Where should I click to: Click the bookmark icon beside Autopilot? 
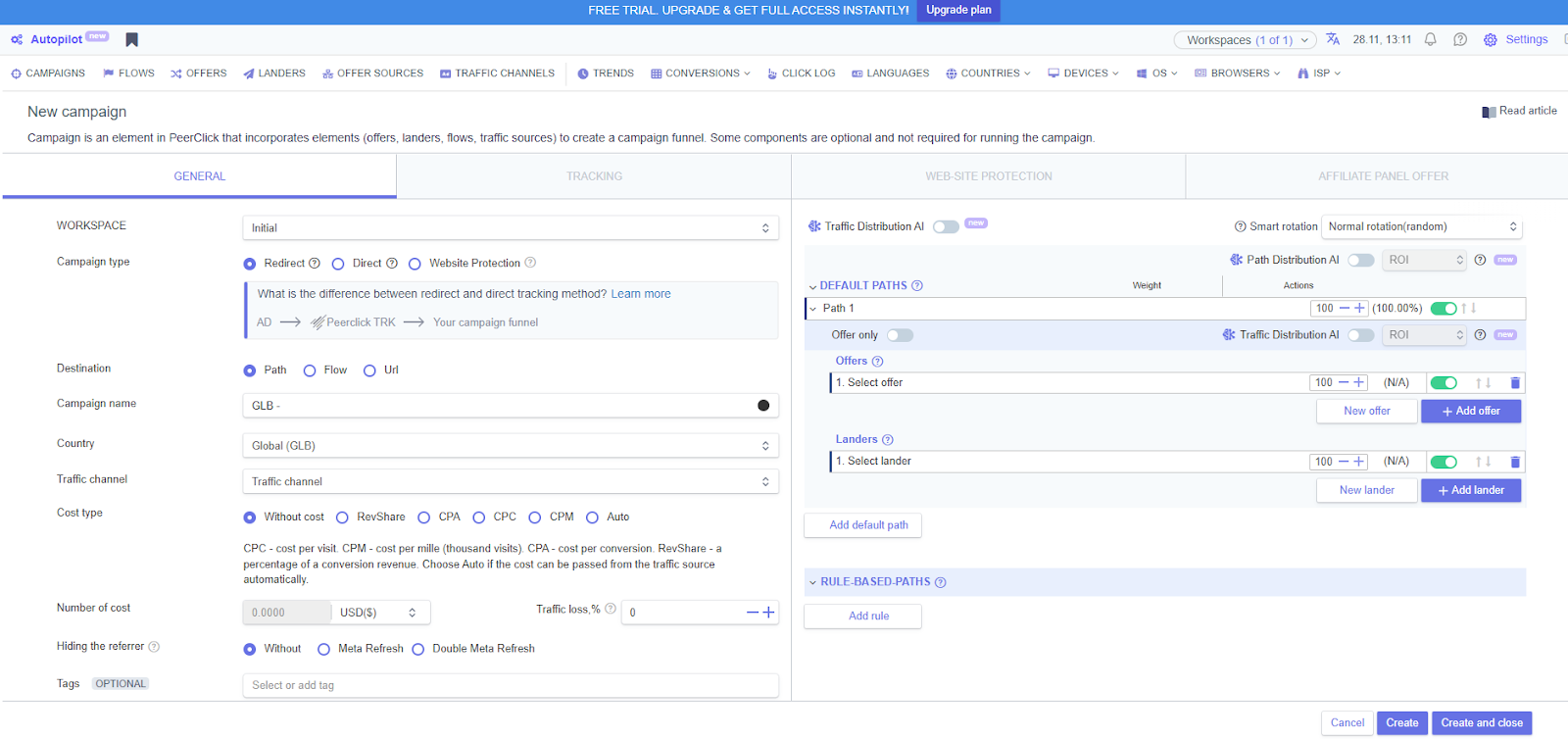coord(132,40)
